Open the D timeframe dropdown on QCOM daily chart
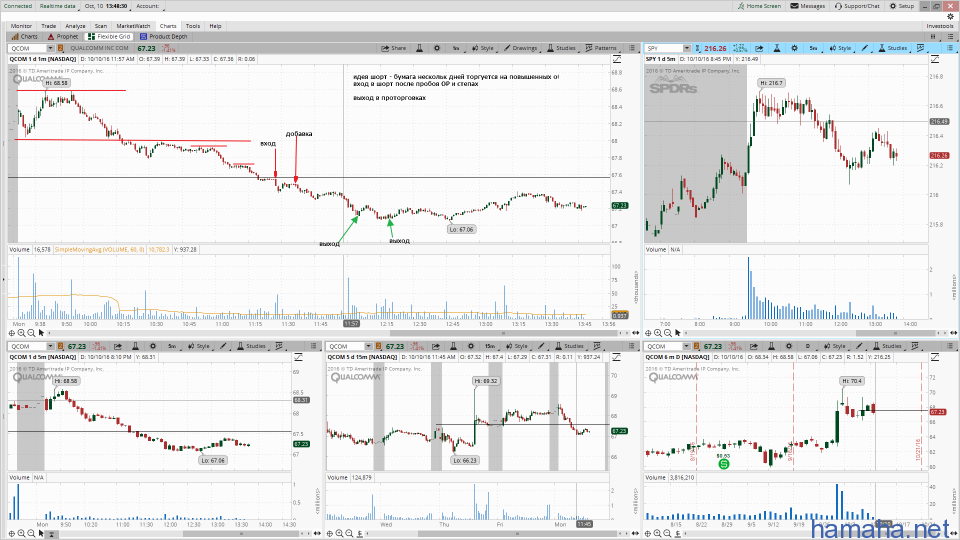Image resolution: width=960 pixels, height=540 pixels. click(808, 346)
